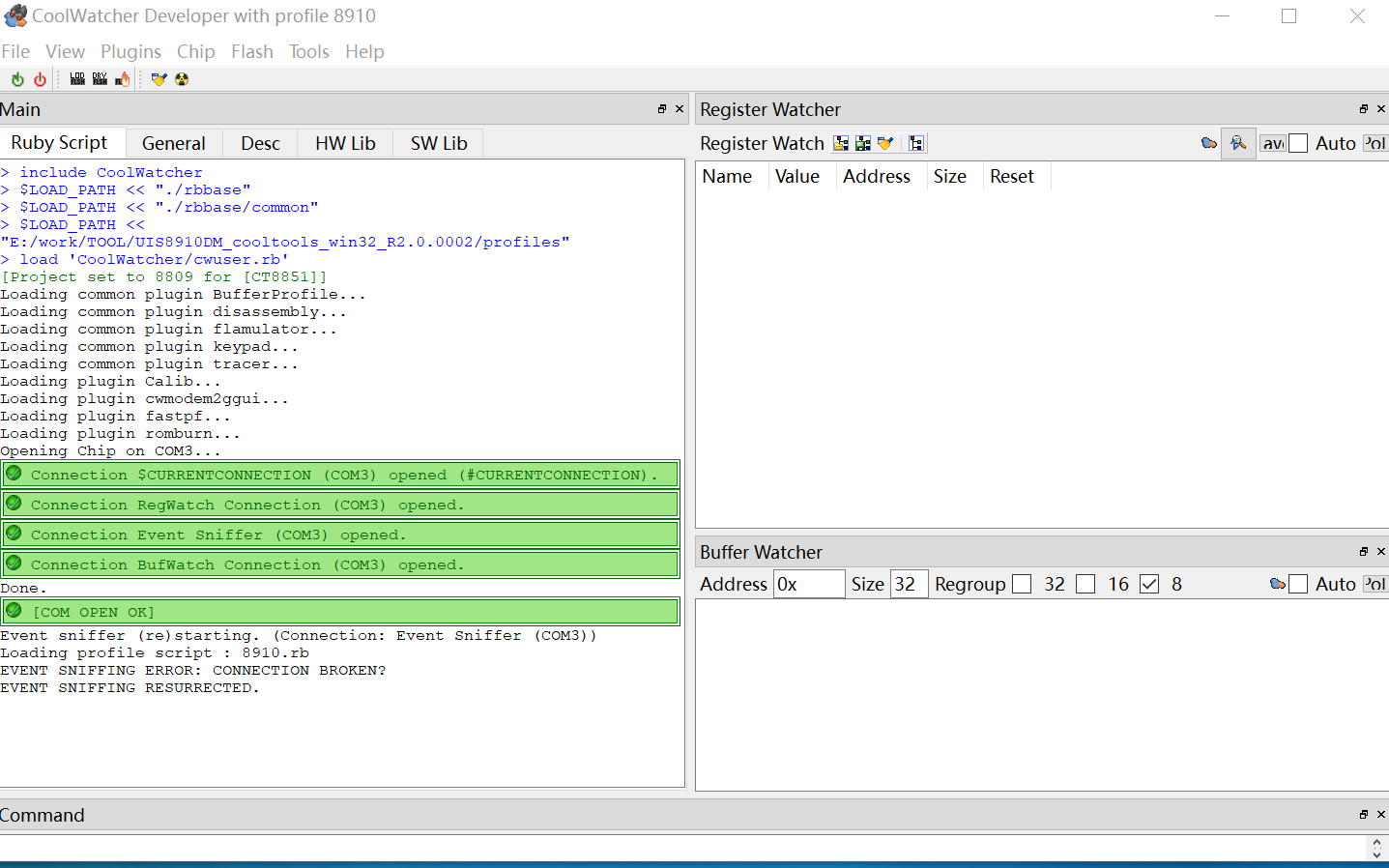This screenshot has width=1389, height=868.
Task: Tick the Auto checkbox in Register Watcher
Action: point(1298,143)
